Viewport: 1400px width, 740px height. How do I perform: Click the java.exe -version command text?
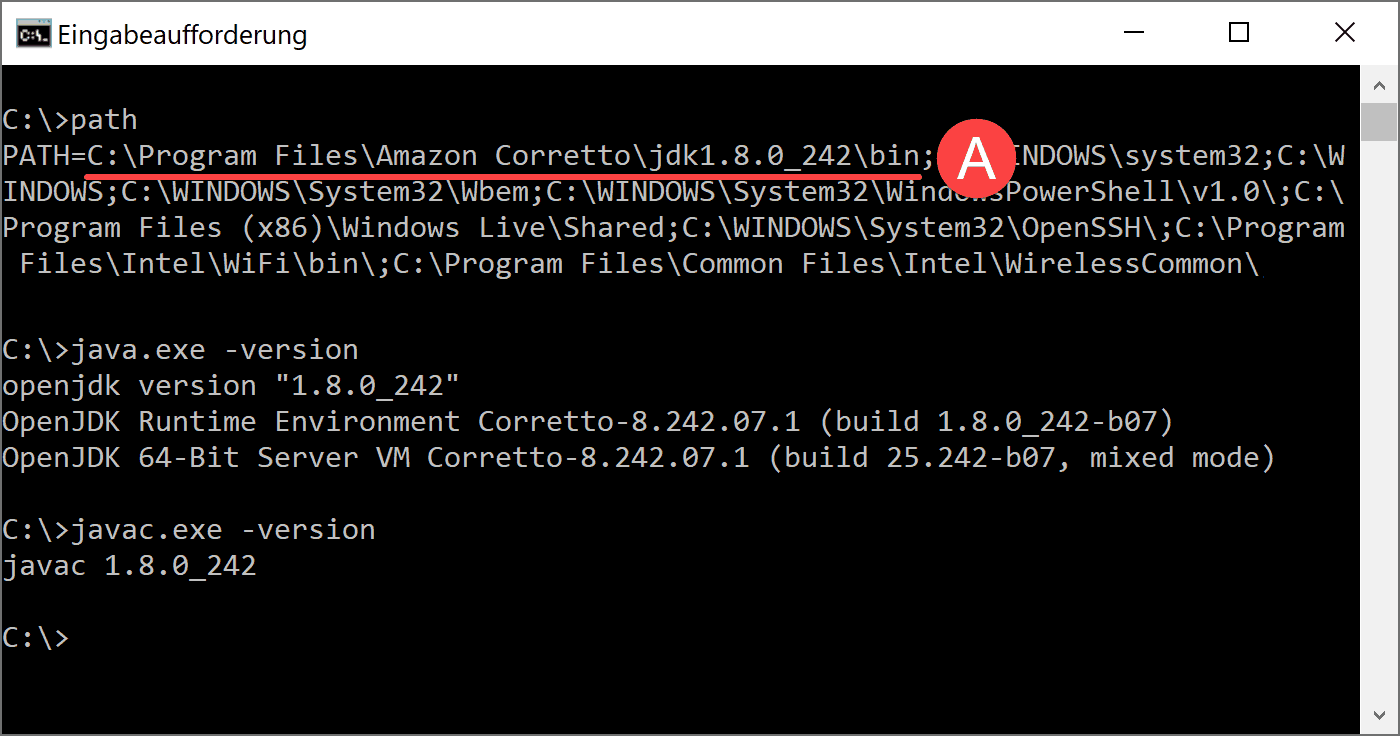click(180, 348)
